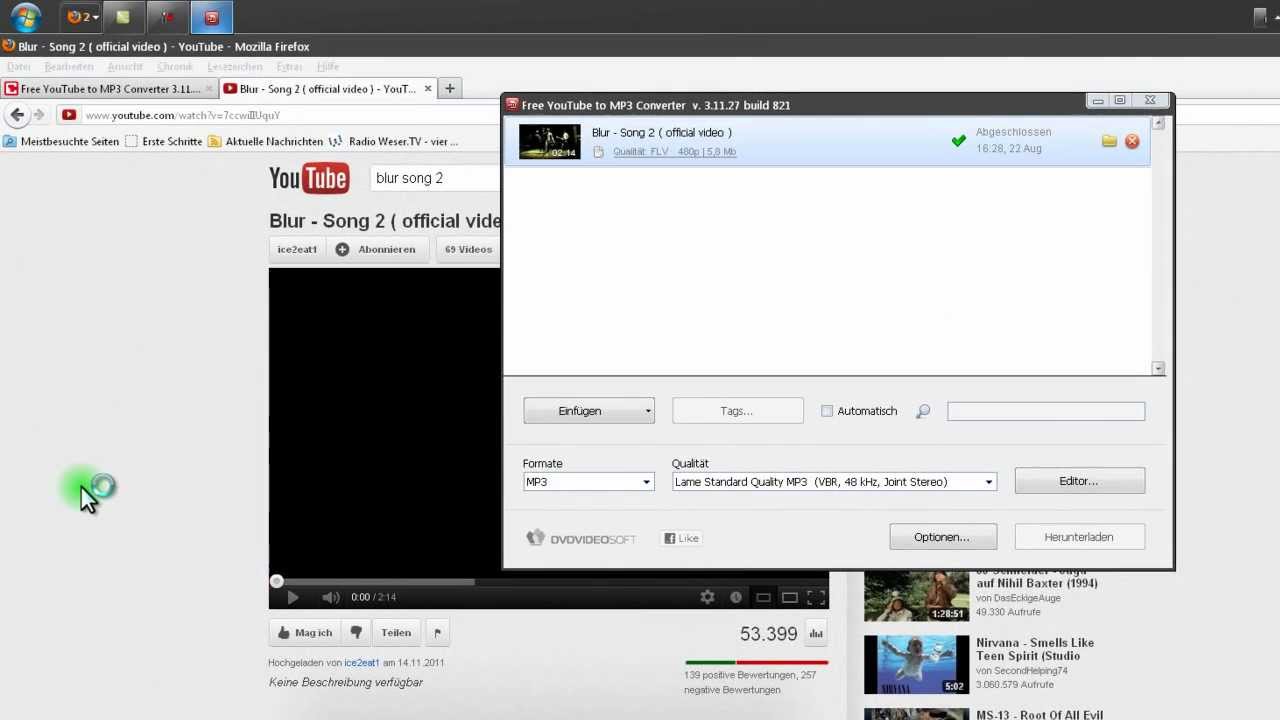Image resolution: width=1280 pixels, height=720 pixels.
Task: Switch the player to large size
Action: coord(790,597)
